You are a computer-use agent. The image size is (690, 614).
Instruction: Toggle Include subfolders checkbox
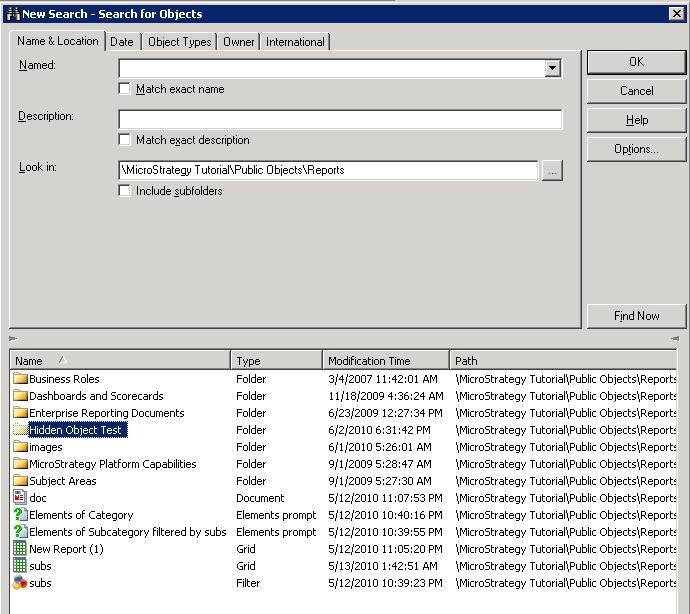pyautogui.click(x=125, y=191)
